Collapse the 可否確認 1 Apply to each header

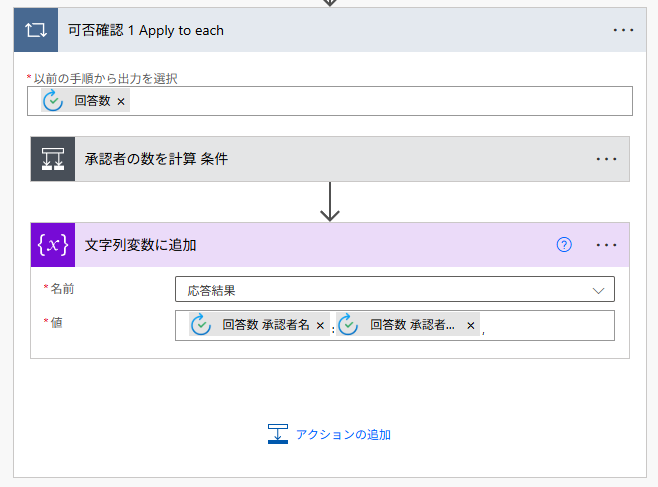click(x=330, y=30)
